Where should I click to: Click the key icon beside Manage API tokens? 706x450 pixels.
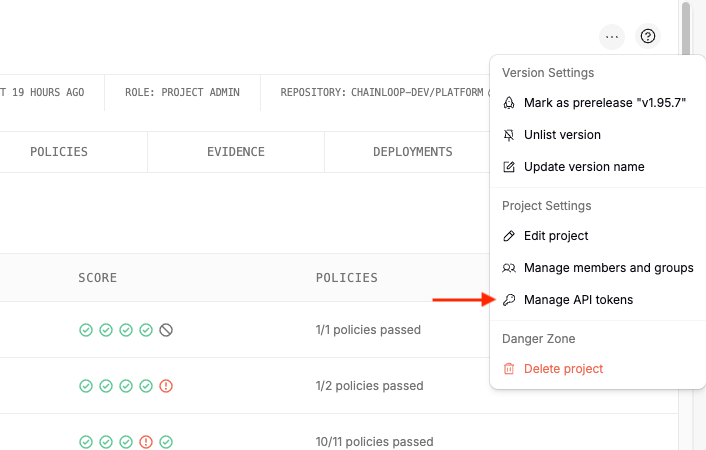(x=509, y=300)
